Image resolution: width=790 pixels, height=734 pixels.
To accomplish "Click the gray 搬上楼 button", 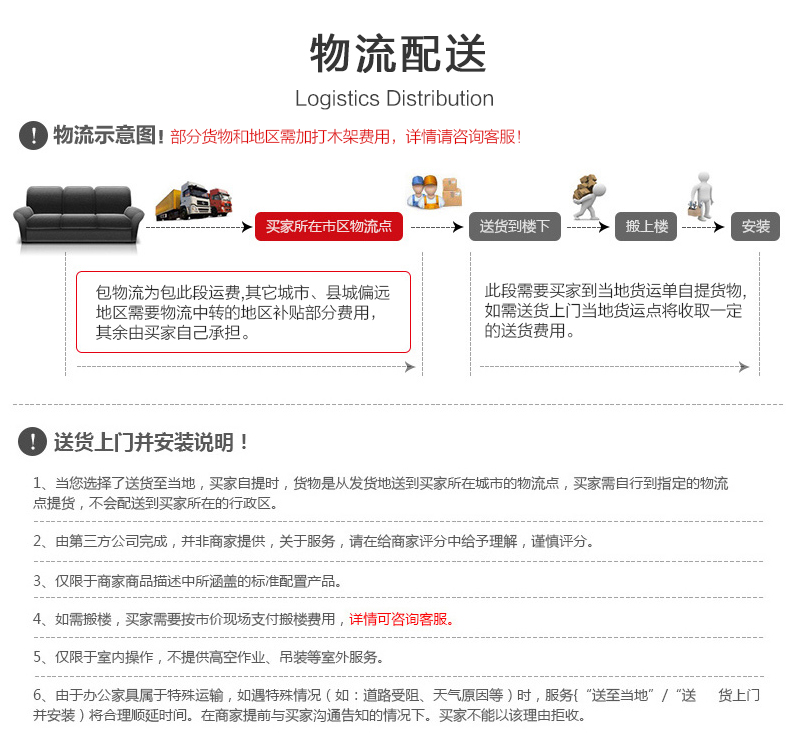I will 646,227.
